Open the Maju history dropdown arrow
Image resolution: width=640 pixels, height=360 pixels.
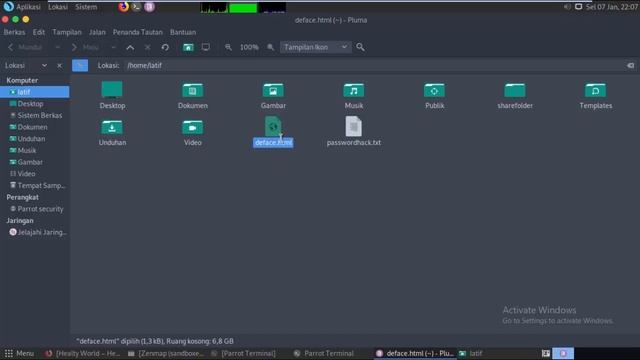click(x=113, y=47)
